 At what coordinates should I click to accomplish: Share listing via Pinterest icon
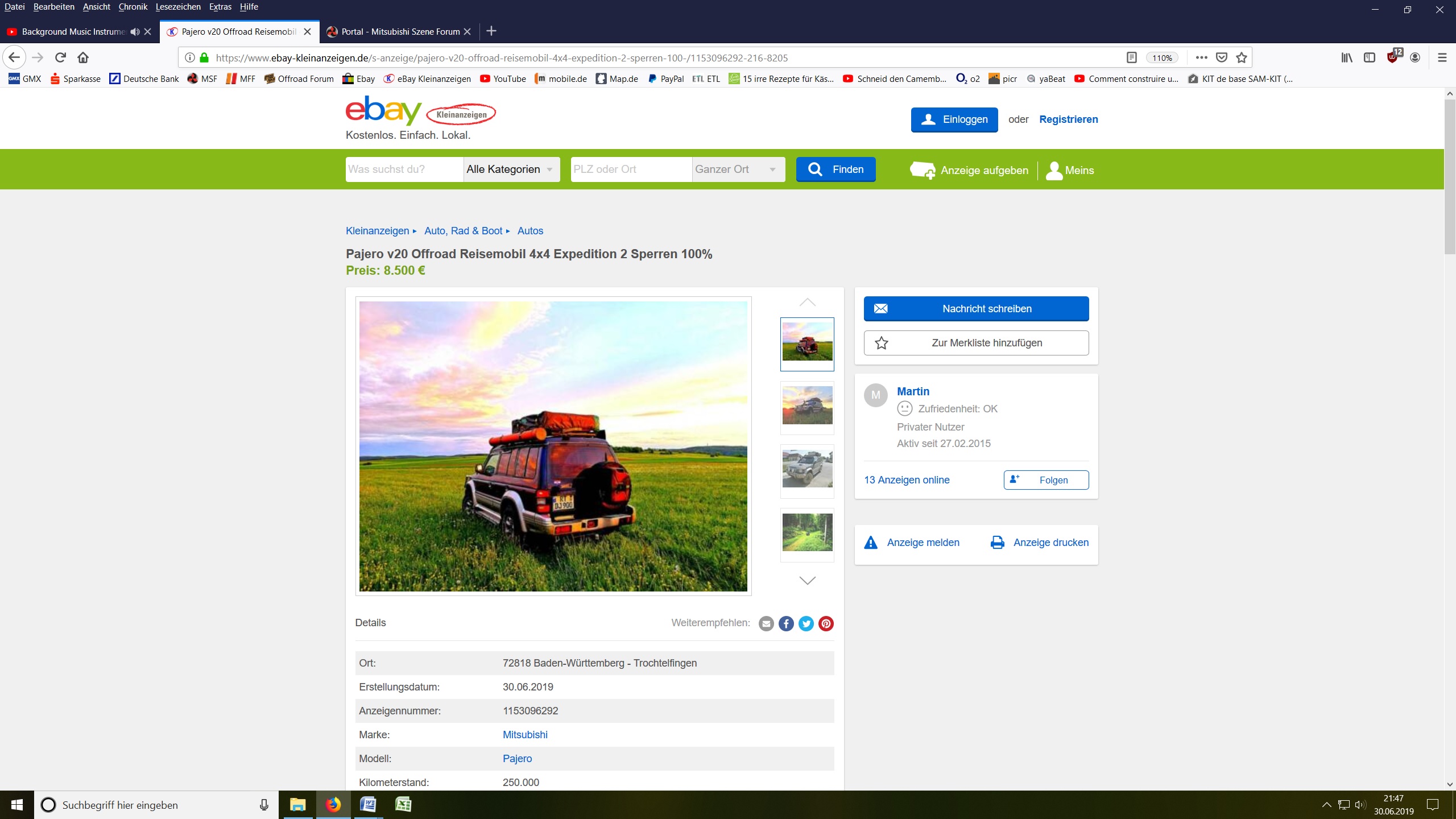tap(826, 623)
